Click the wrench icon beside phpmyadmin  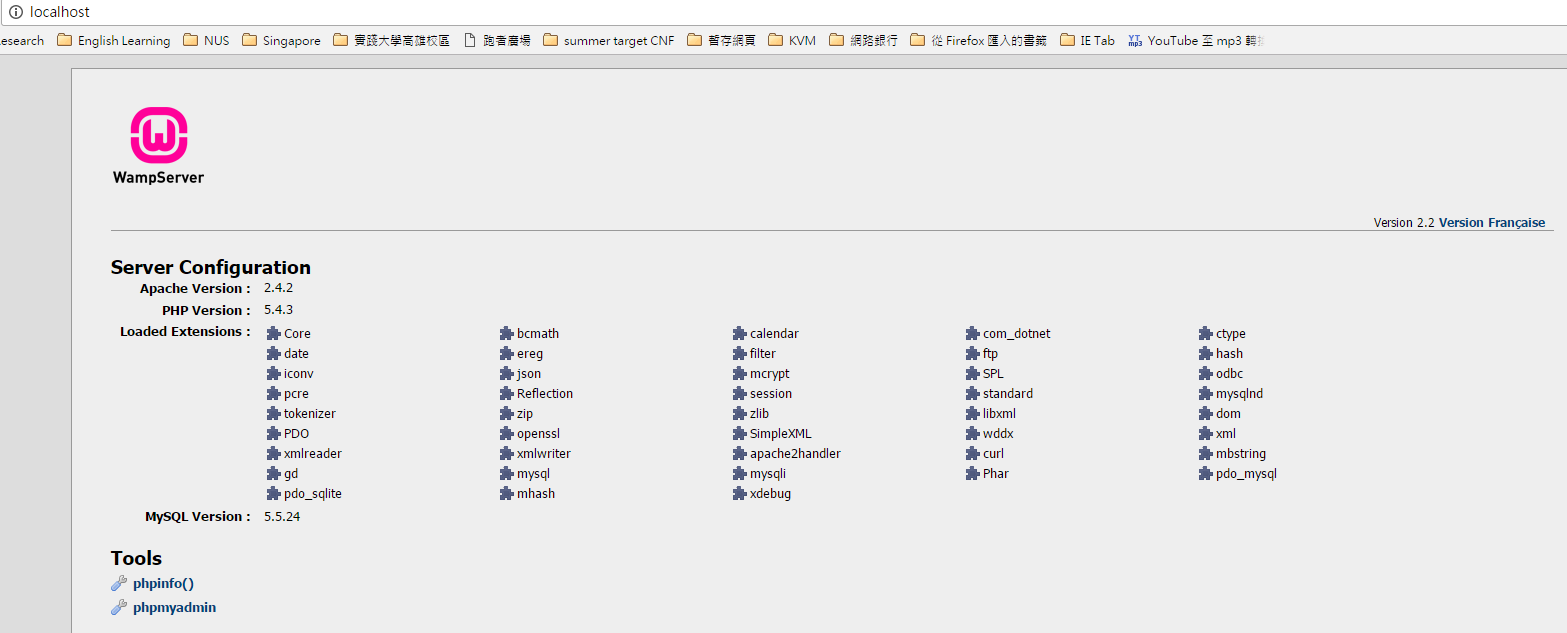click(x=119, y=608)
